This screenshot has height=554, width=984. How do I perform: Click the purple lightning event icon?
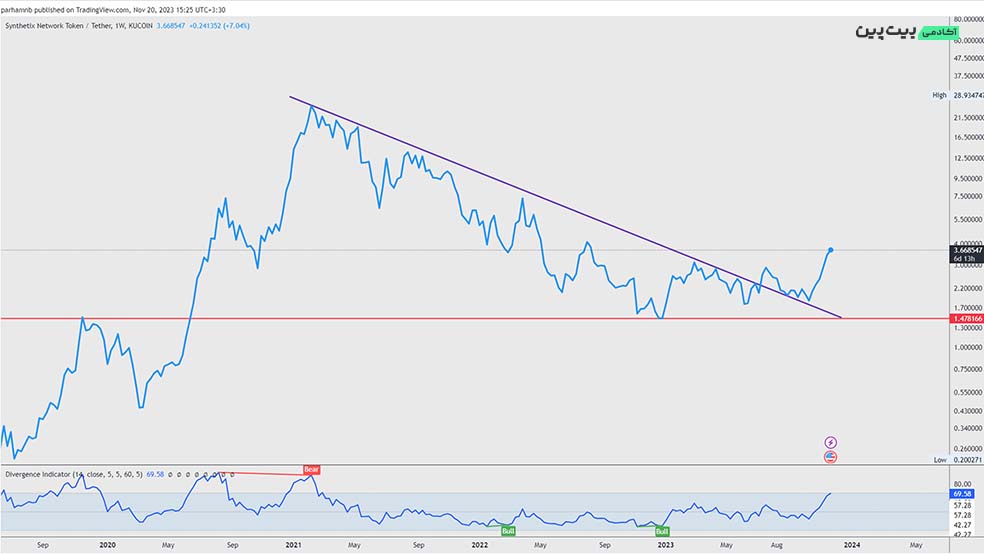(x=830, y=442)
